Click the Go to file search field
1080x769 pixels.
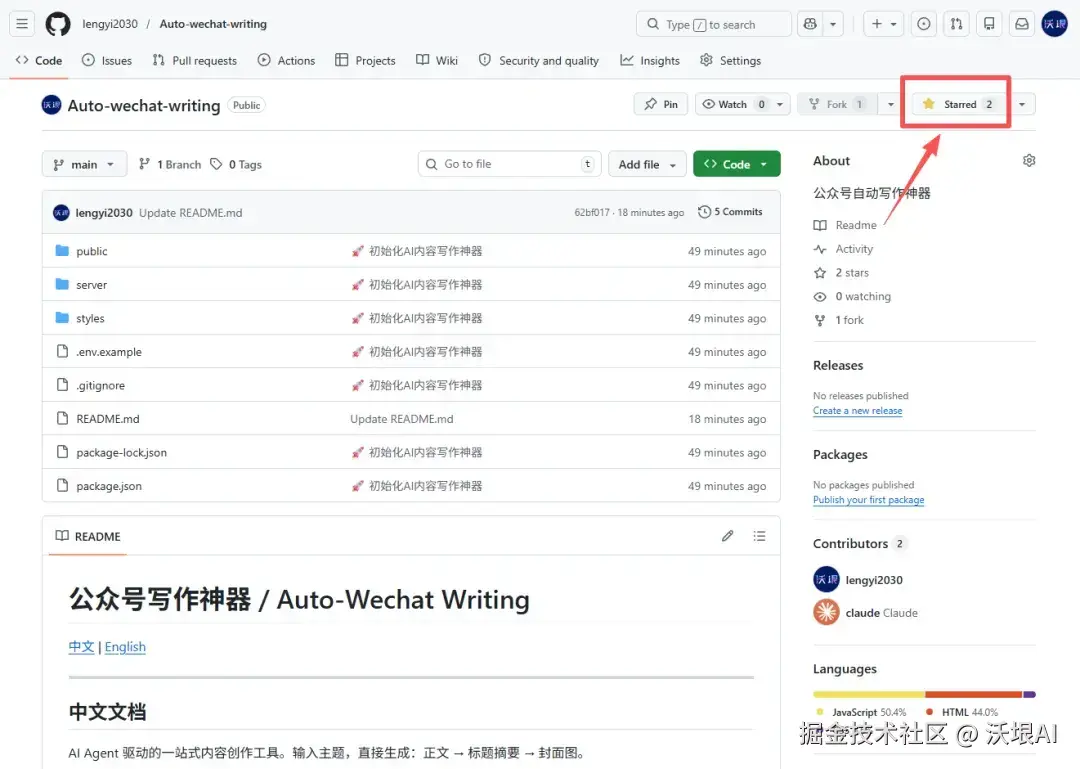point(509,164)
